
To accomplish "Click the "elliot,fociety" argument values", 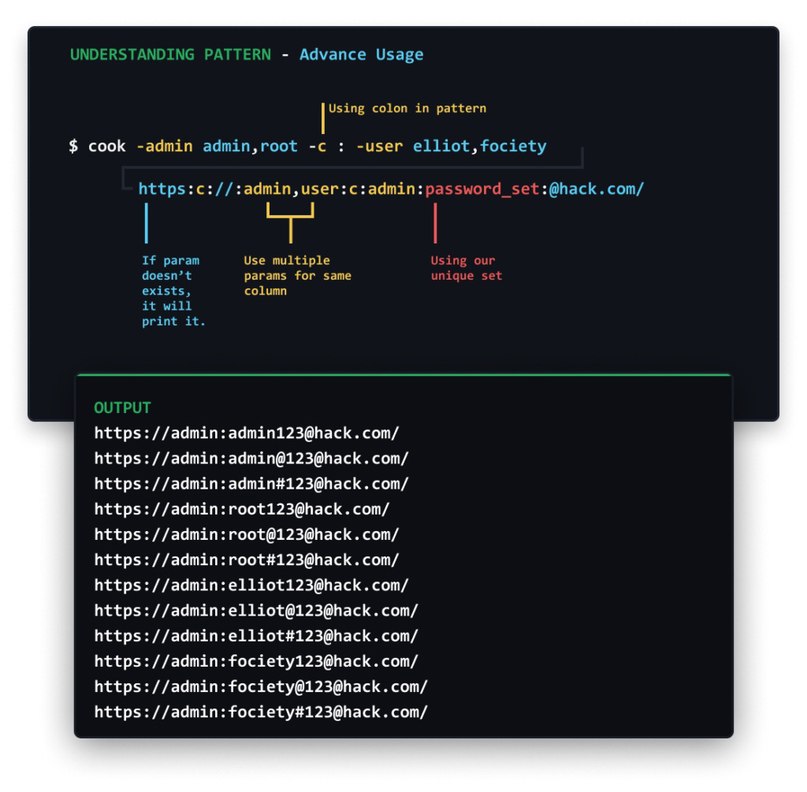I will point(479,147).
